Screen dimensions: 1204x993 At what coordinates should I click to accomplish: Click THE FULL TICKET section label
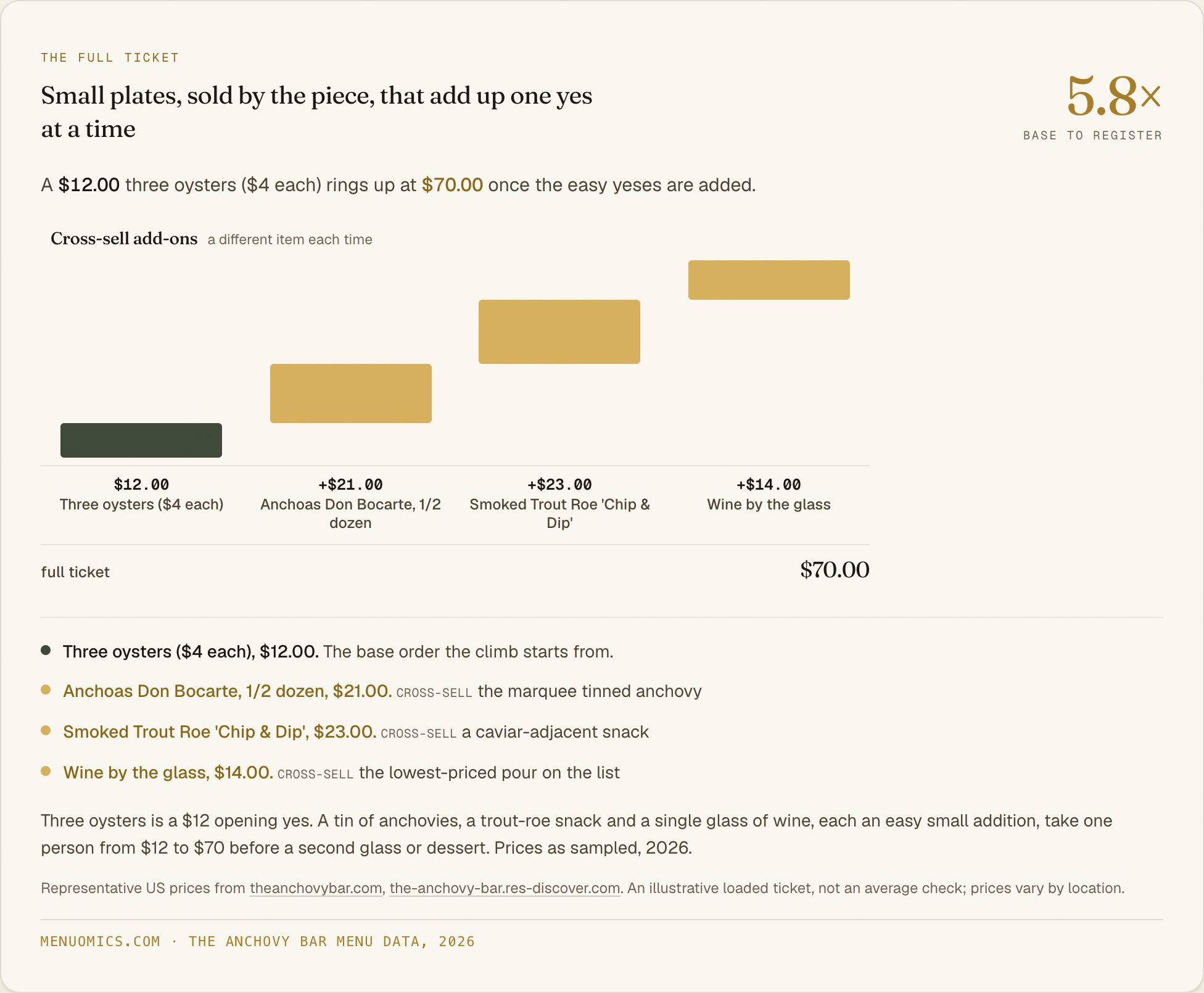(110, 57)
